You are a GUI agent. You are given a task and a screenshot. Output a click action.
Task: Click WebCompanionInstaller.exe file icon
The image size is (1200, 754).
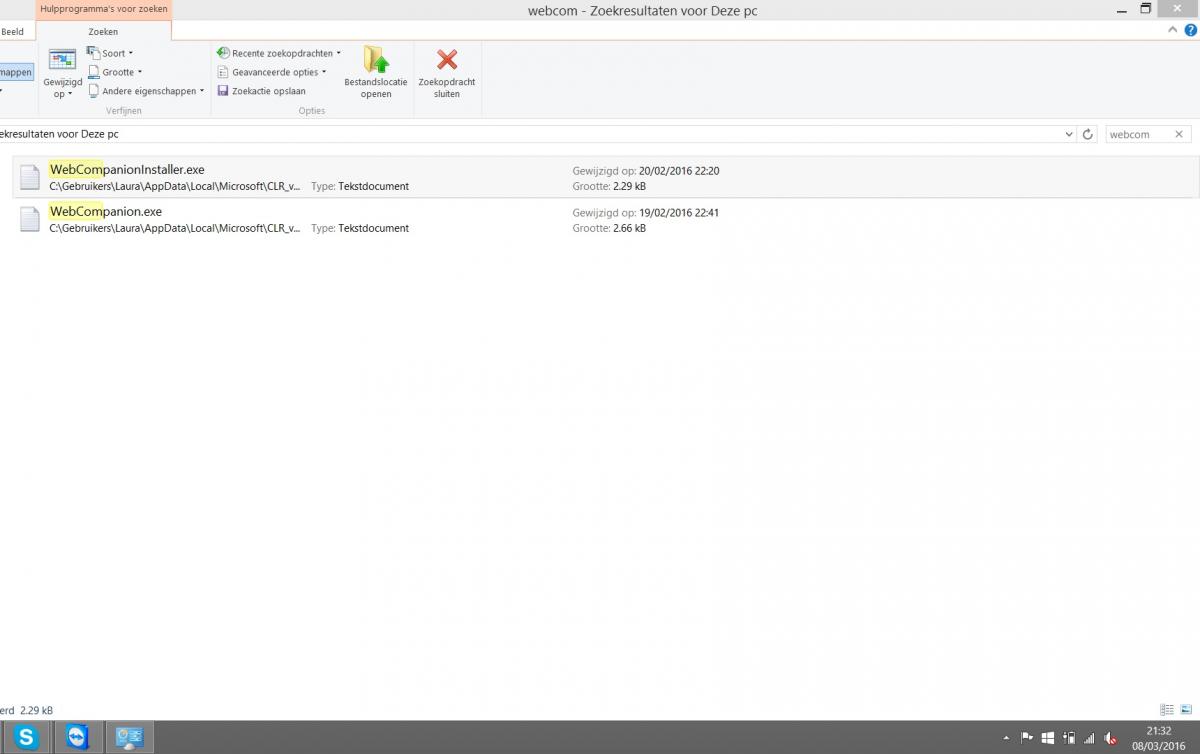pos(31,177)
